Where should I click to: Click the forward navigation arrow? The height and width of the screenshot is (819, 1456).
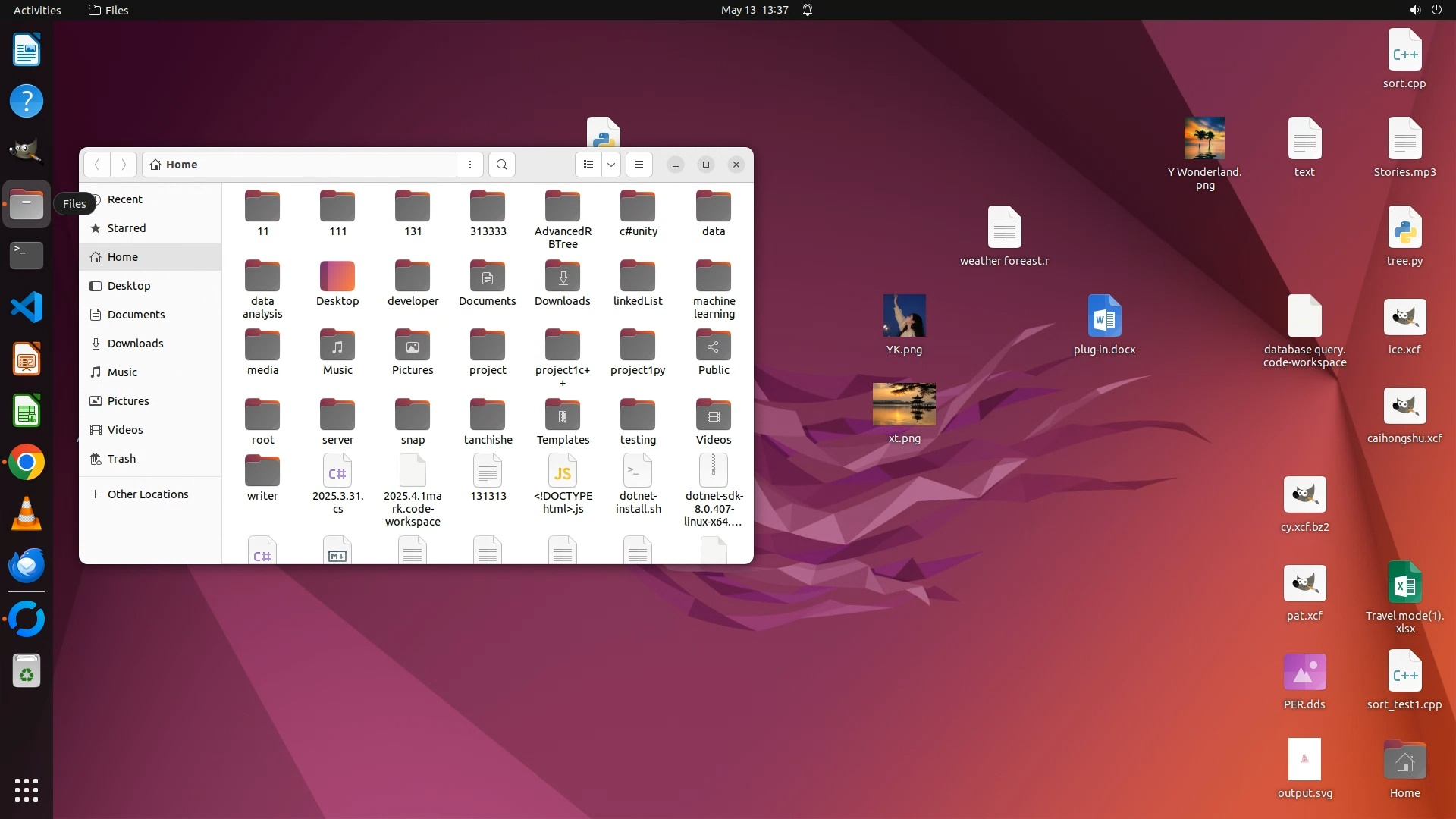(124, 165)
